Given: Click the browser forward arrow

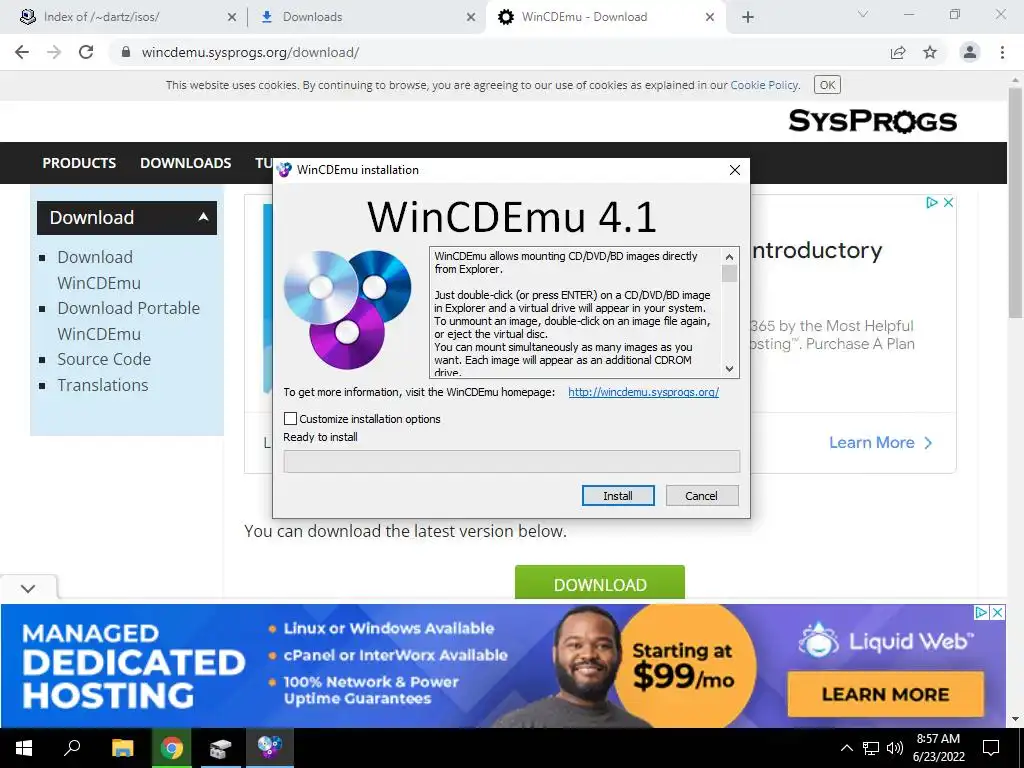Looking at the screenshot, I should click(x=54, y=52).
